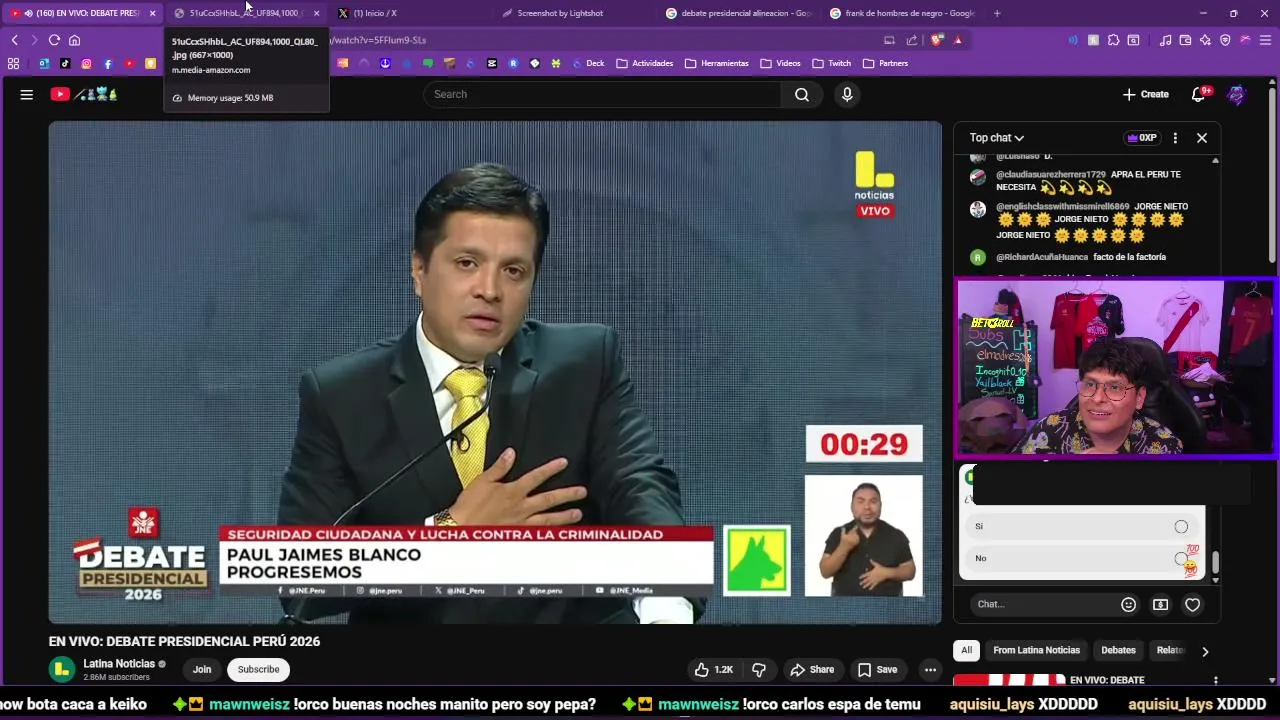Open the Facebook bookmark icon
Screen dimensions: 1280x720
(x=108, y=63)
